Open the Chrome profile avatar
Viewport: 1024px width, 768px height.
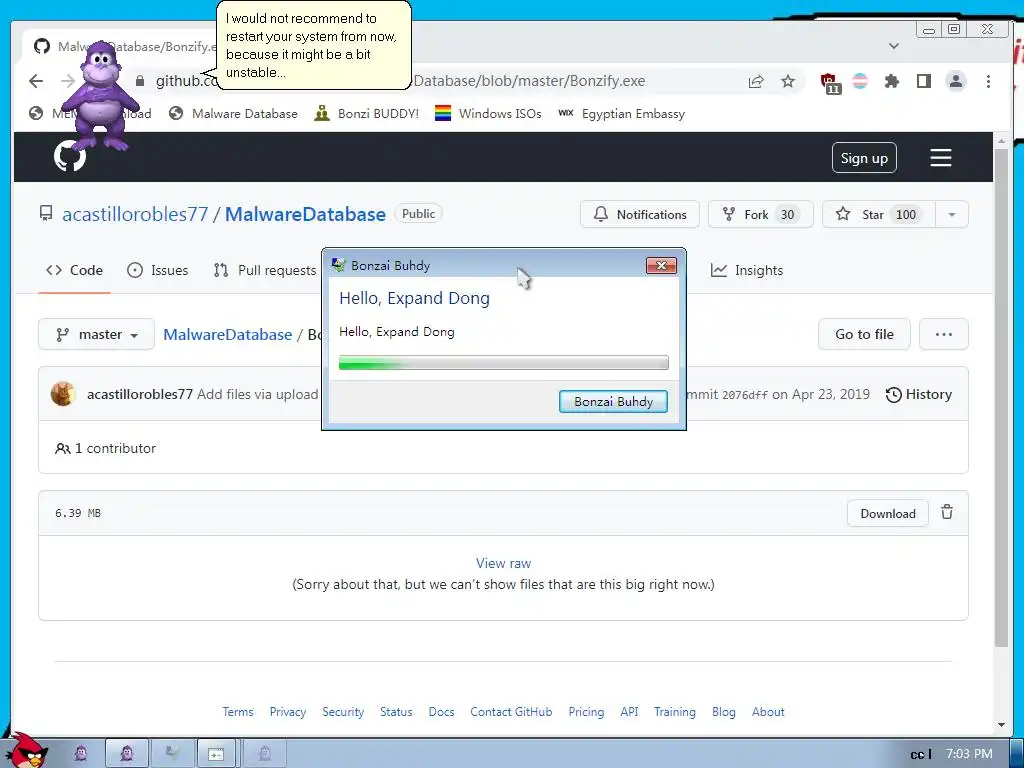point(955,81)
